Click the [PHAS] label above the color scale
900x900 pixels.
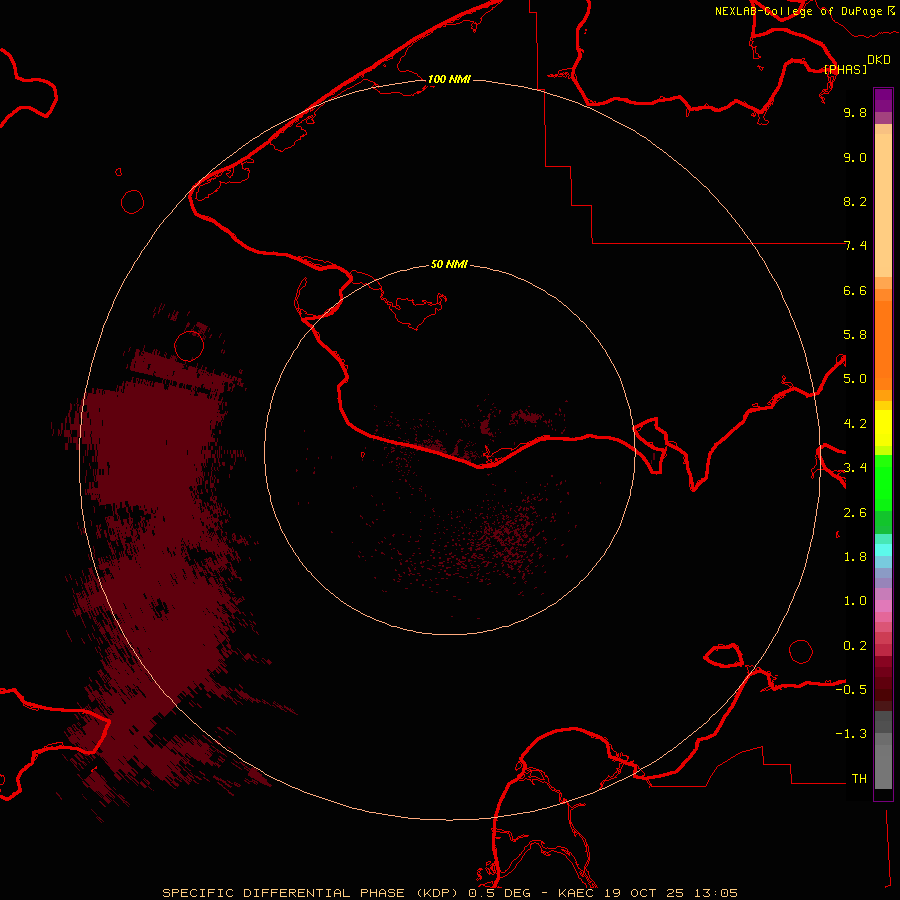click(x=845, y=69)
